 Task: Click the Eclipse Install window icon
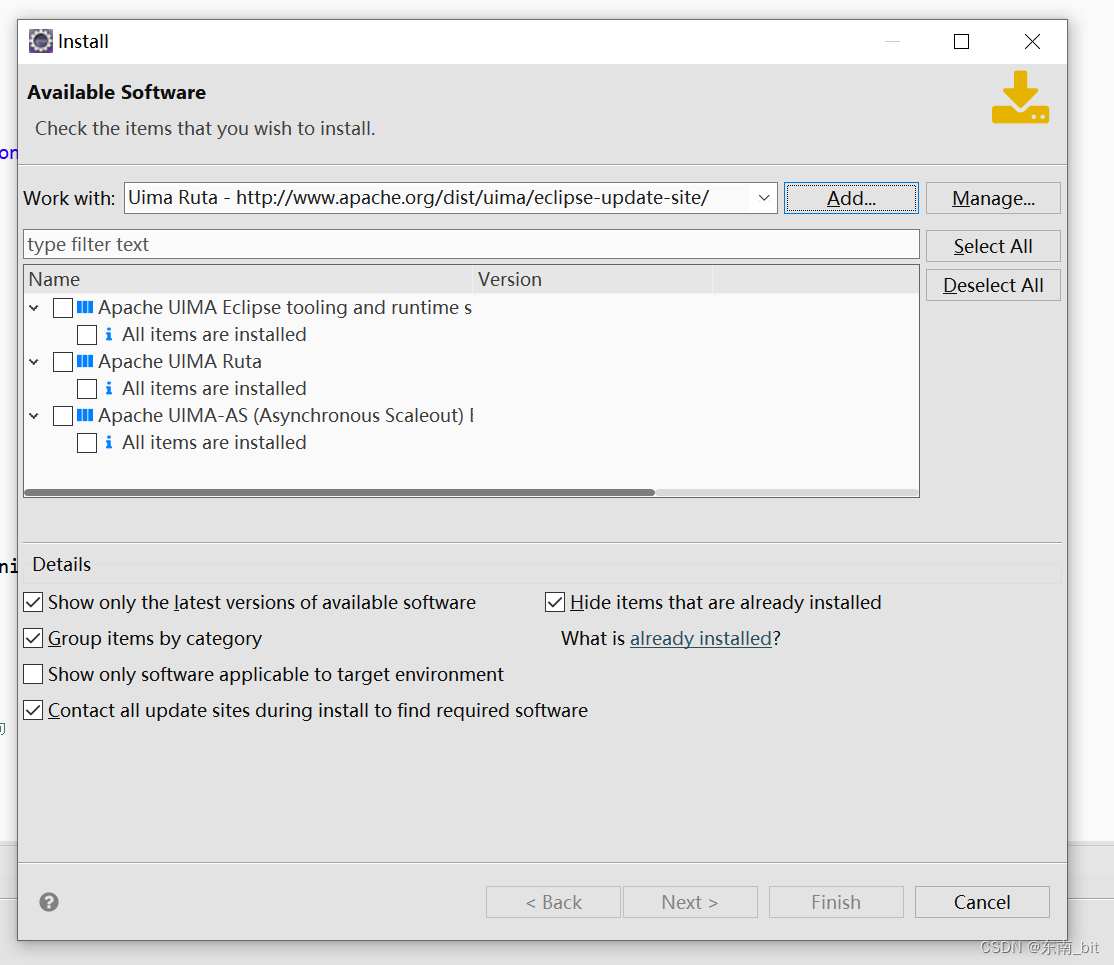40,41
